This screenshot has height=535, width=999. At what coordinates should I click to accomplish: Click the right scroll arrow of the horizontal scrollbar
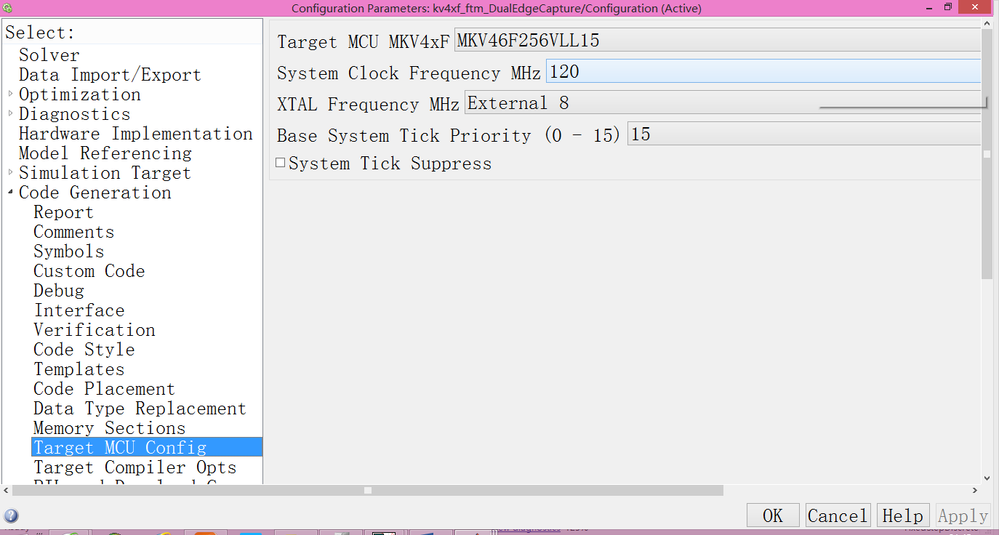pyautogui.click(x=975, y=490)
